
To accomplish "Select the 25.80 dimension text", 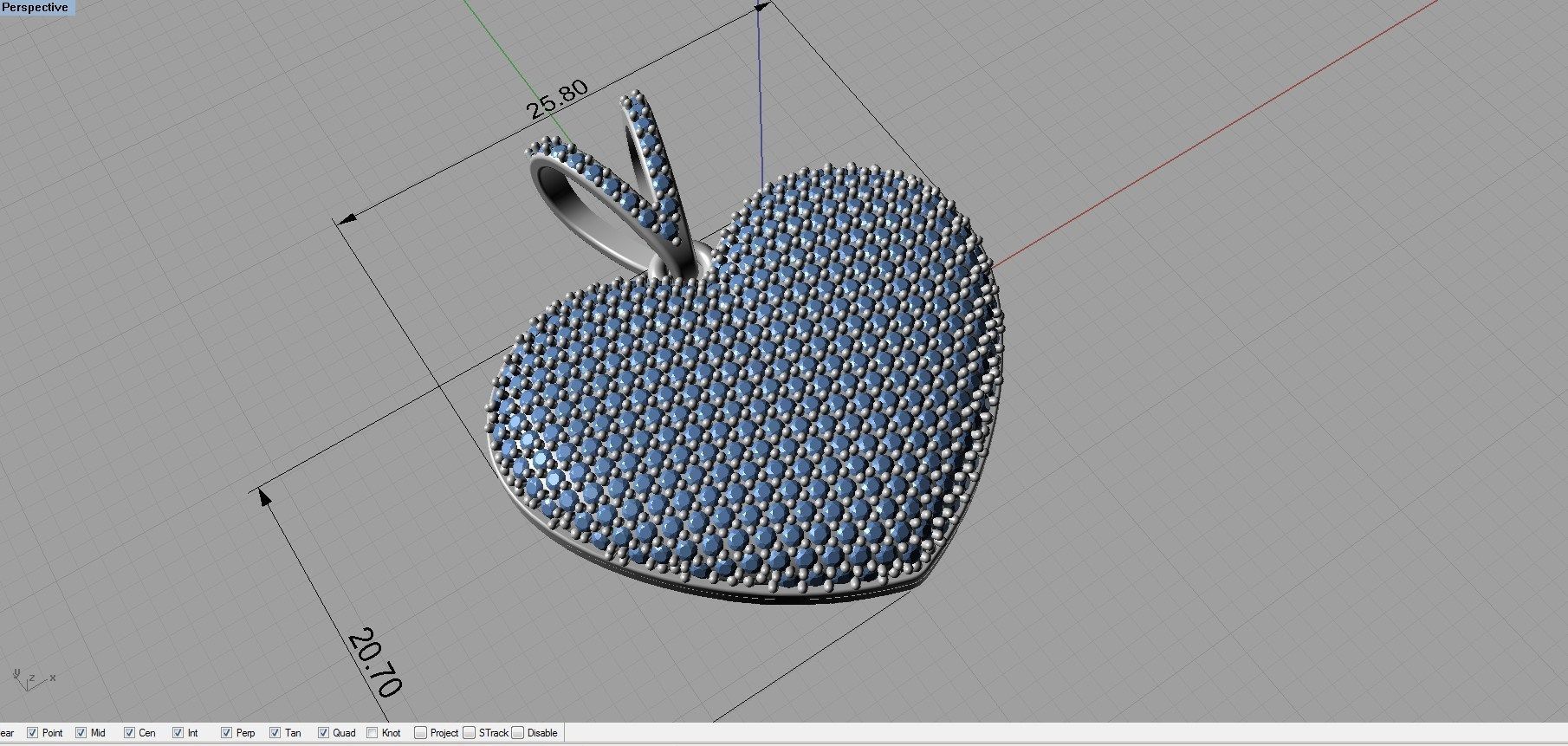I will 557,100.
